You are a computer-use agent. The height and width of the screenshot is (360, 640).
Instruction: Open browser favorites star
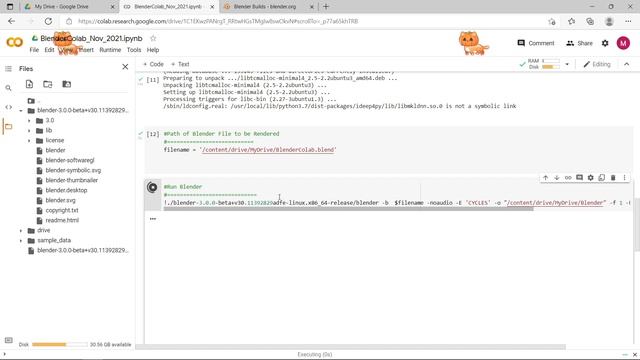(571, 21)
